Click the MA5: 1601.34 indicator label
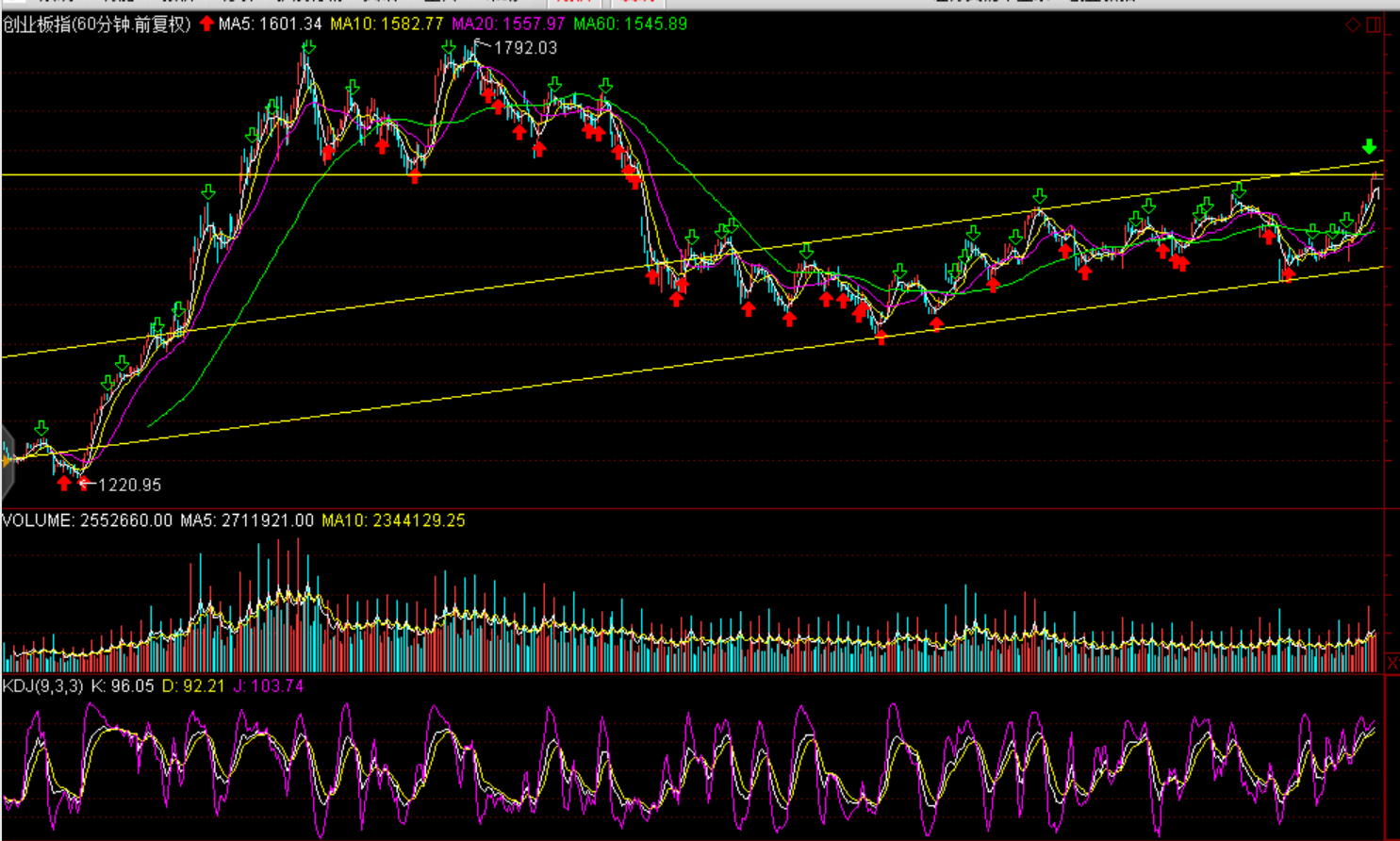1400x841 pixels. point(271,24)
